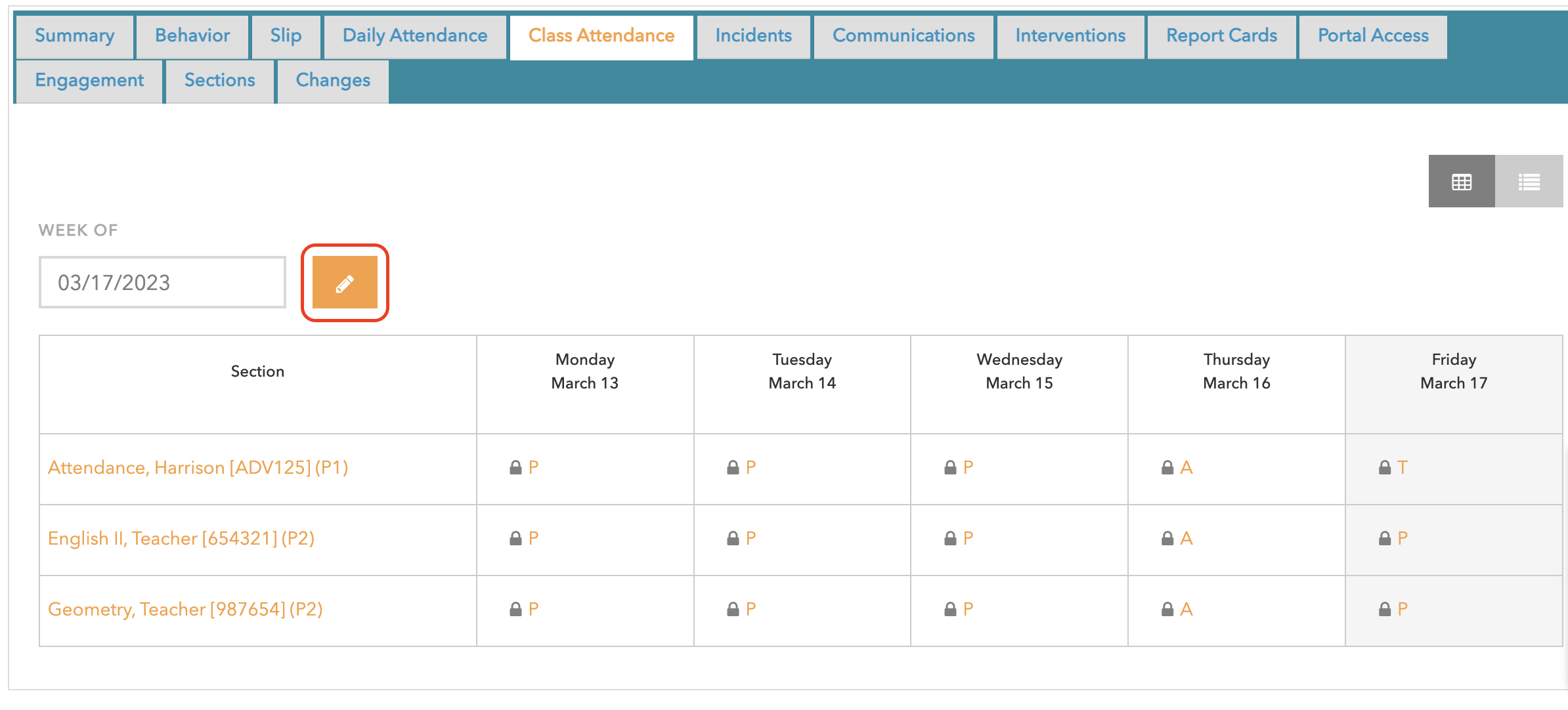Click the orange pencil edit button
Image resolution: width=1568 pixels, height=710 pixels.
[345, 283]
